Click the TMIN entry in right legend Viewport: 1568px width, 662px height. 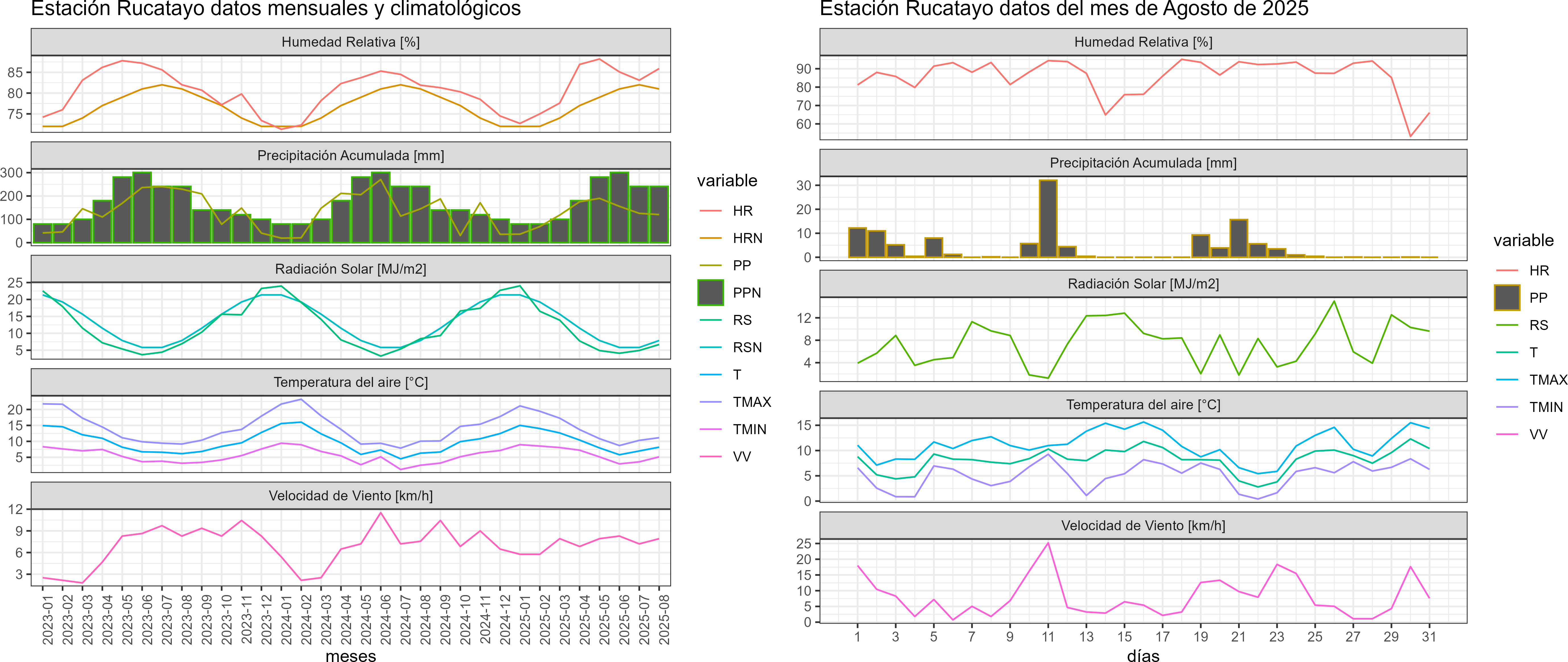pyautogui.click(x=1546, y=407)
